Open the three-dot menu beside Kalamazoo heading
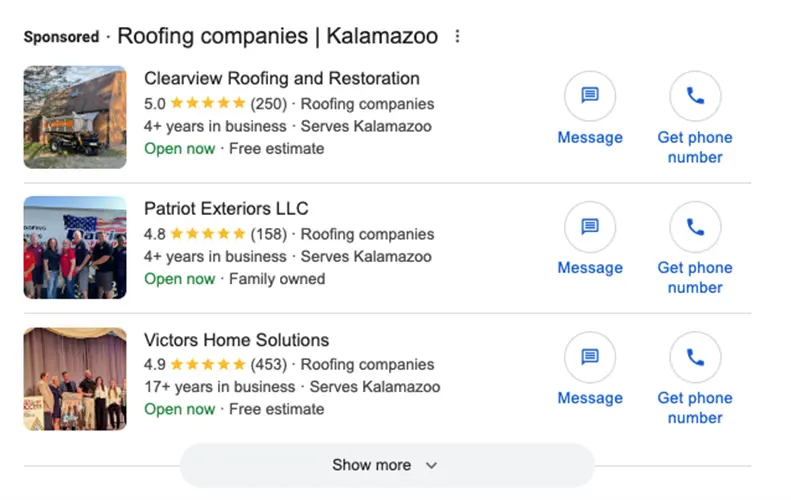 [x=458, y=37]
